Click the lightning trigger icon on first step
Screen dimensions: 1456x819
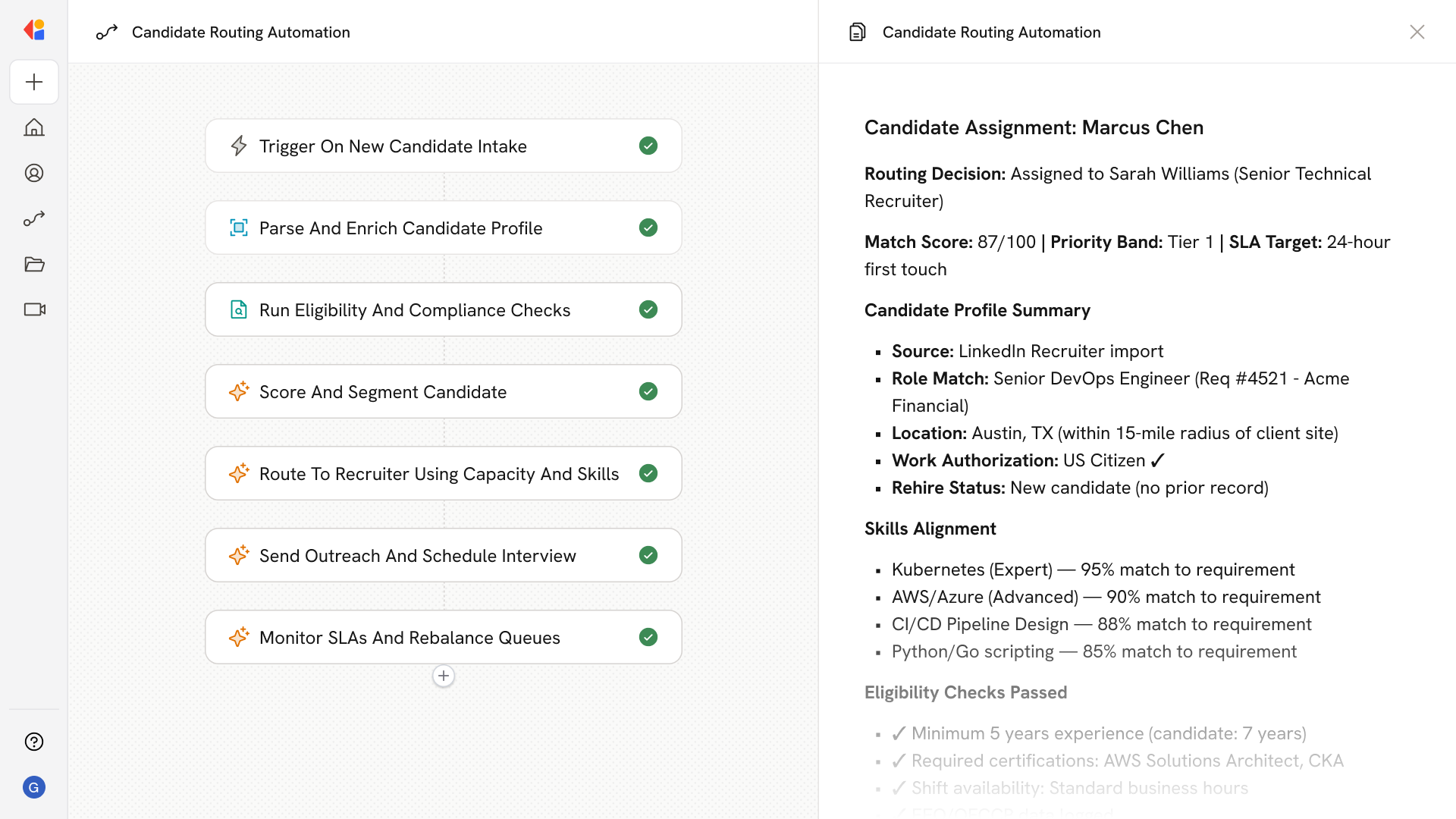(x=239, y=146)
